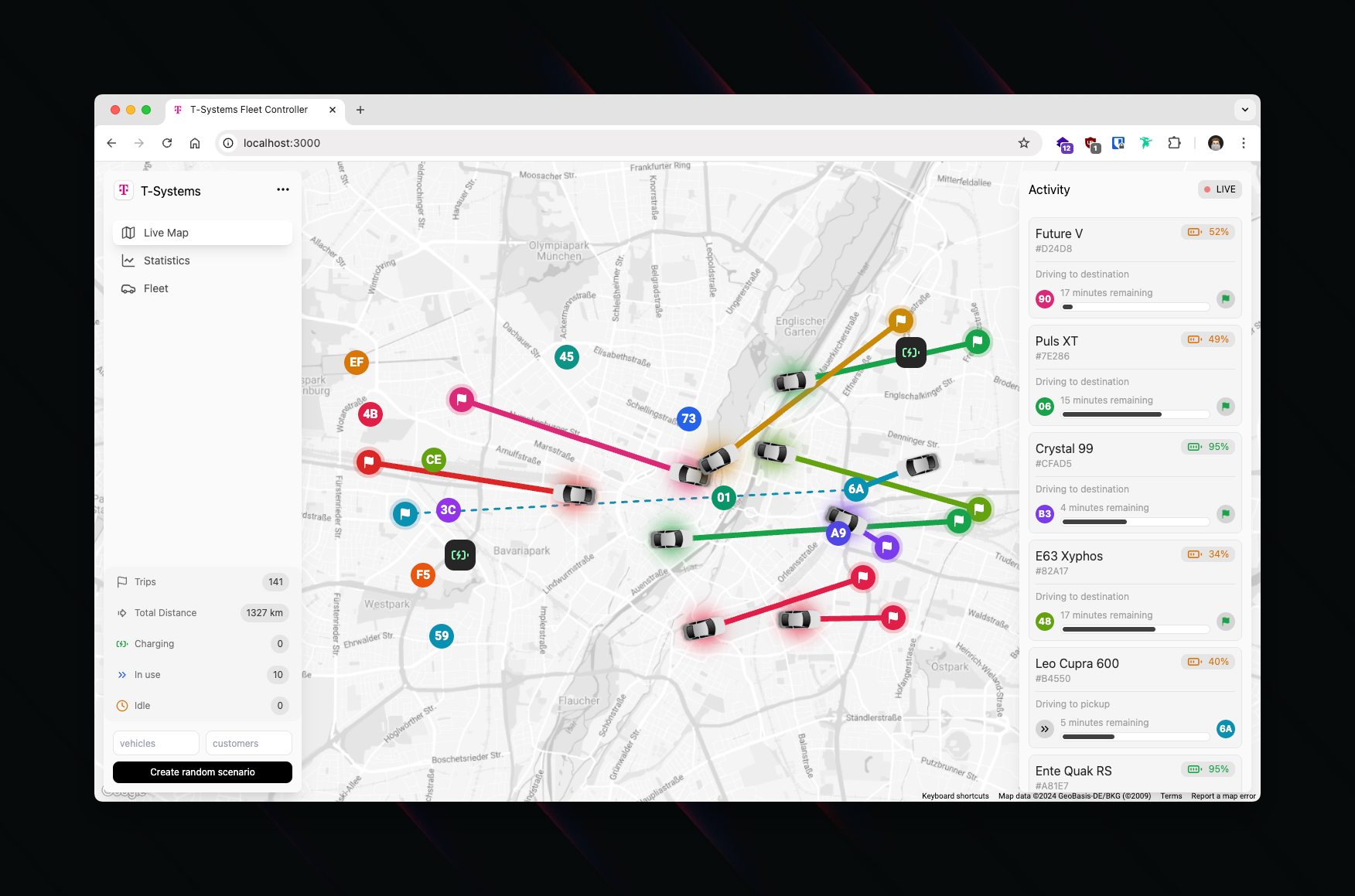This screenshot has width=1355, height=896.
Task: Open the Crystal 99 activity card
Action: click(1135, 482)
